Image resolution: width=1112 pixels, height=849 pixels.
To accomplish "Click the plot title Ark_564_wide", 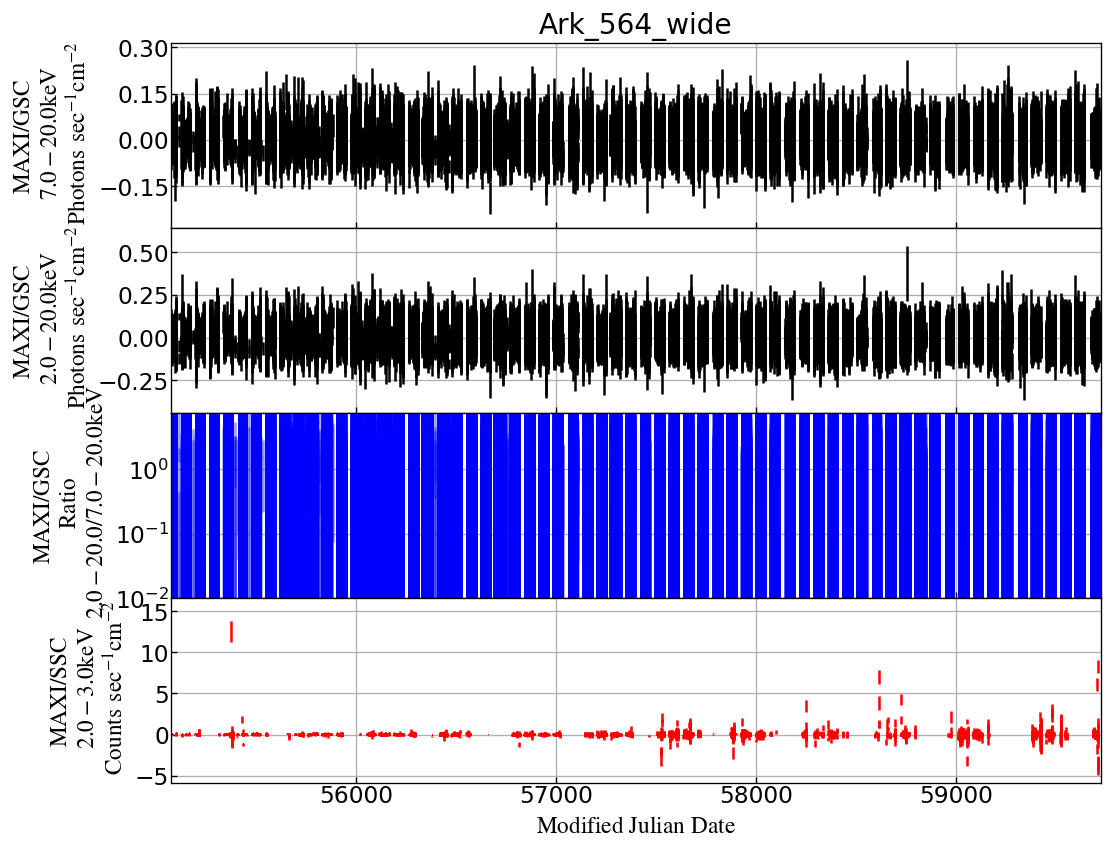I will pos(635,24).
